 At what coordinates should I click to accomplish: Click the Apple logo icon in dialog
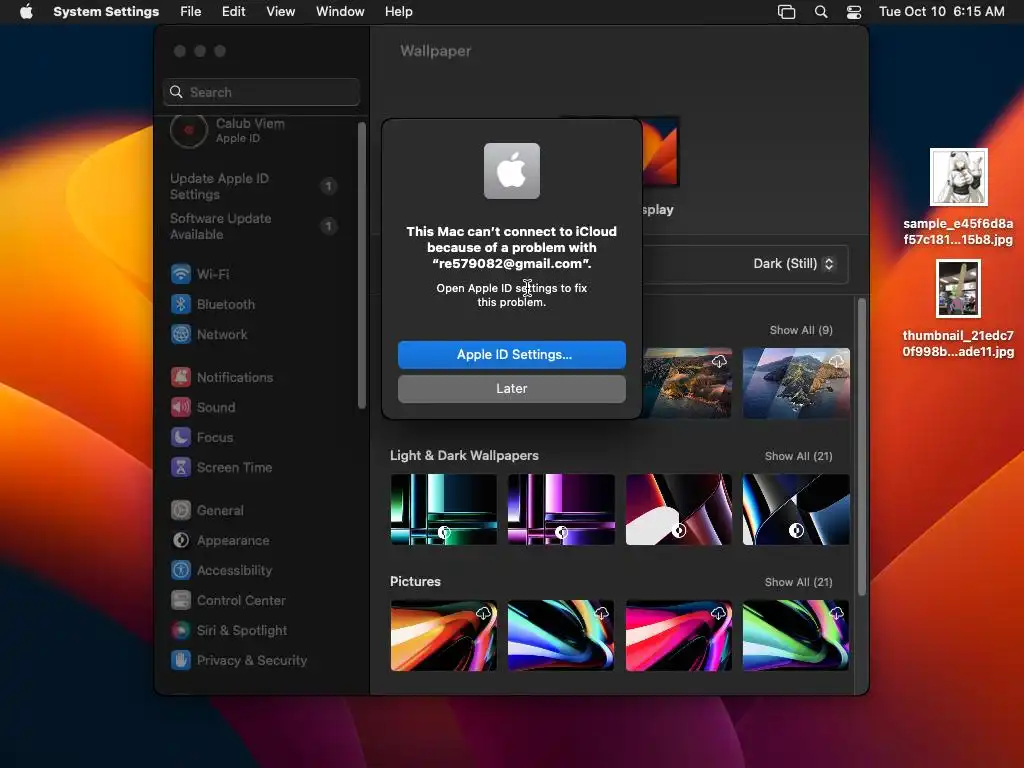[511, 171]
